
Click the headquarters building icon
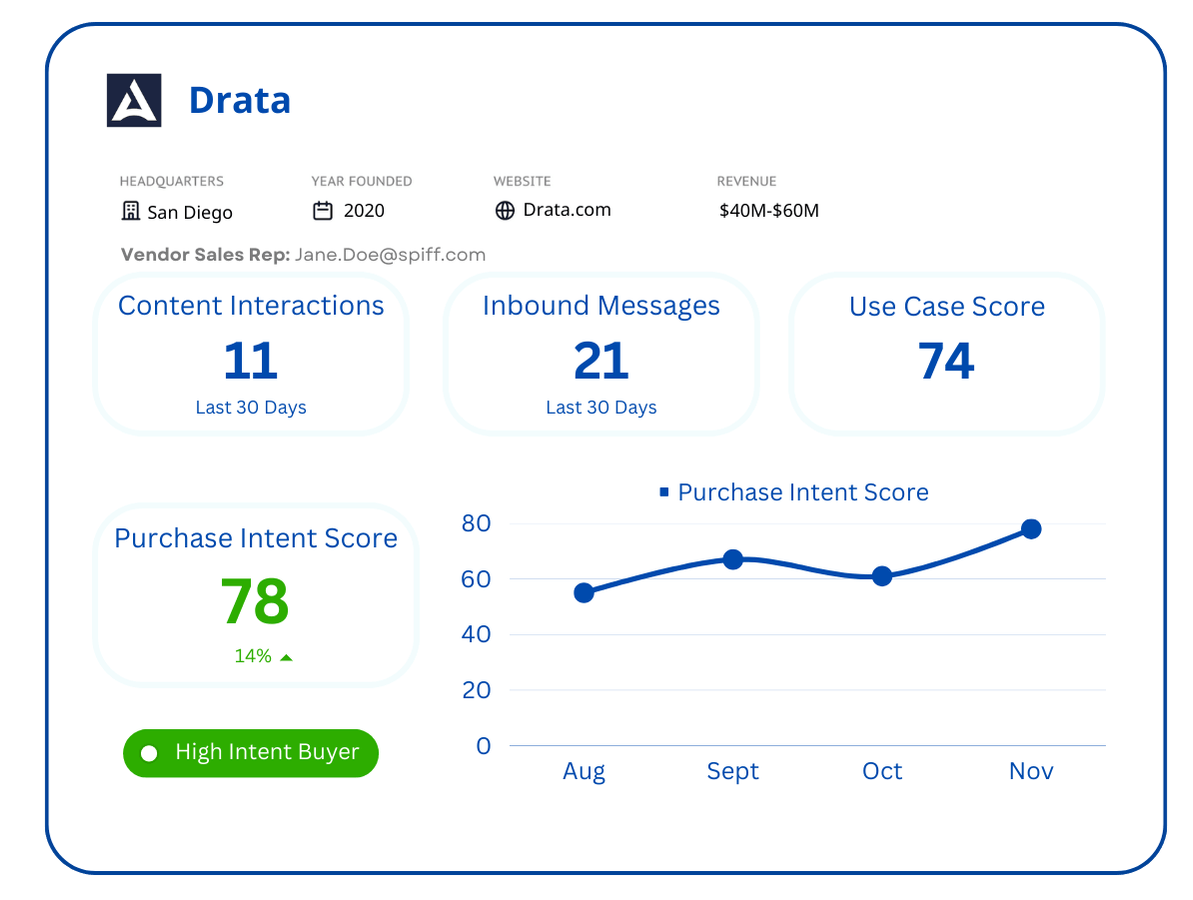coord(131,211)
